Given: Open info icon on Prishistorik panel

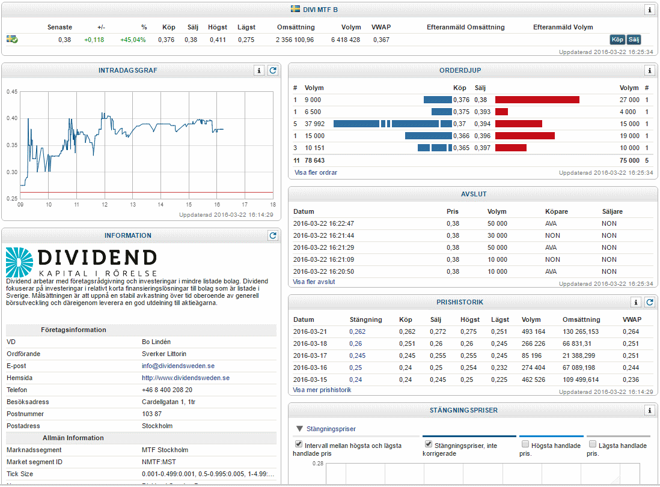Looking at the screenshot, I should pyautogui.click(x=636, y=302).
